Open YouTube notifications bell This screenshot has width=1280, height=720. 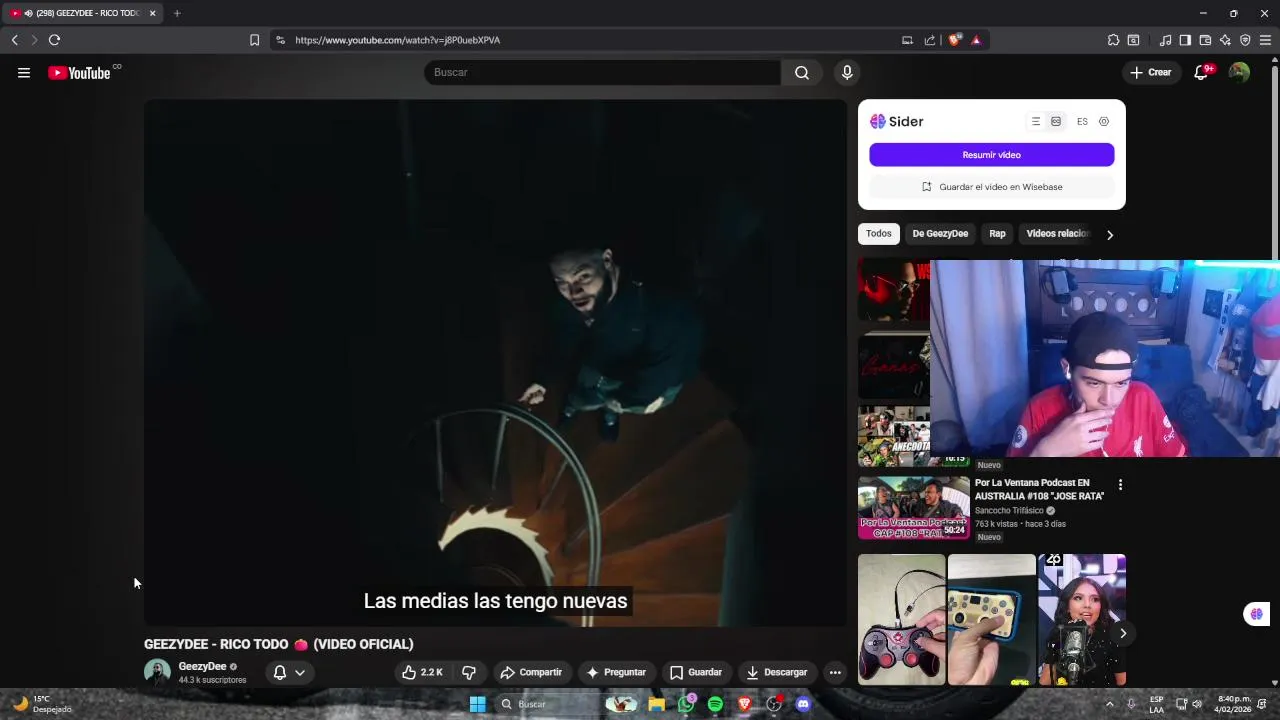click(x=1202, y=72)
